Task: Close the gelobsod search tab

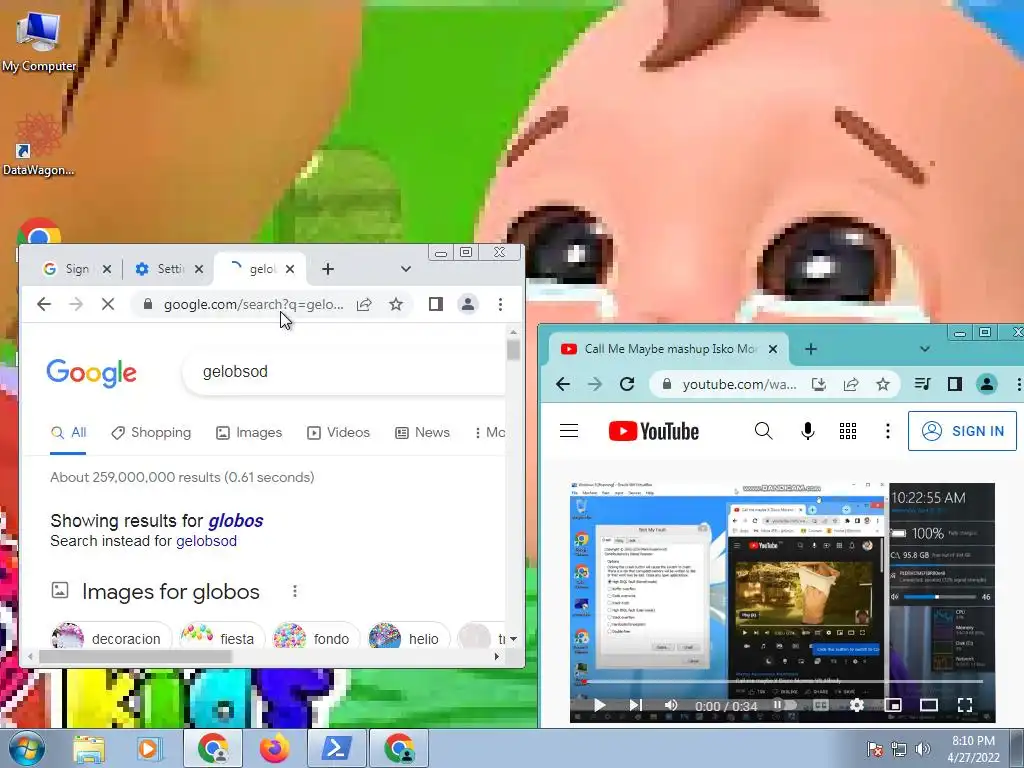Action: pos(290,269)
